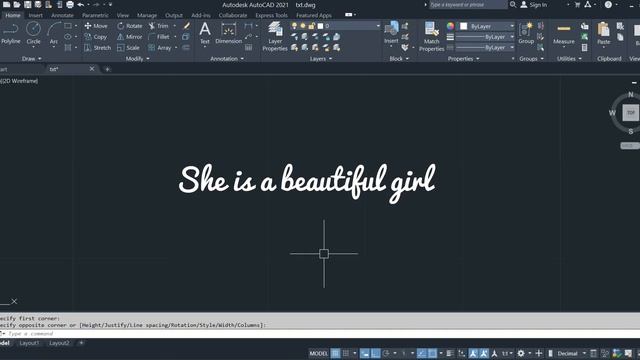Click the Plot printer icon

click(70, 4)
